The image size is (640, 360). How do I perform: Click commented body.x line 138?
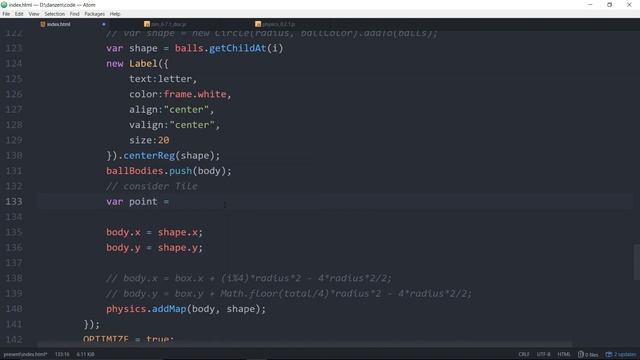(249, 278)
